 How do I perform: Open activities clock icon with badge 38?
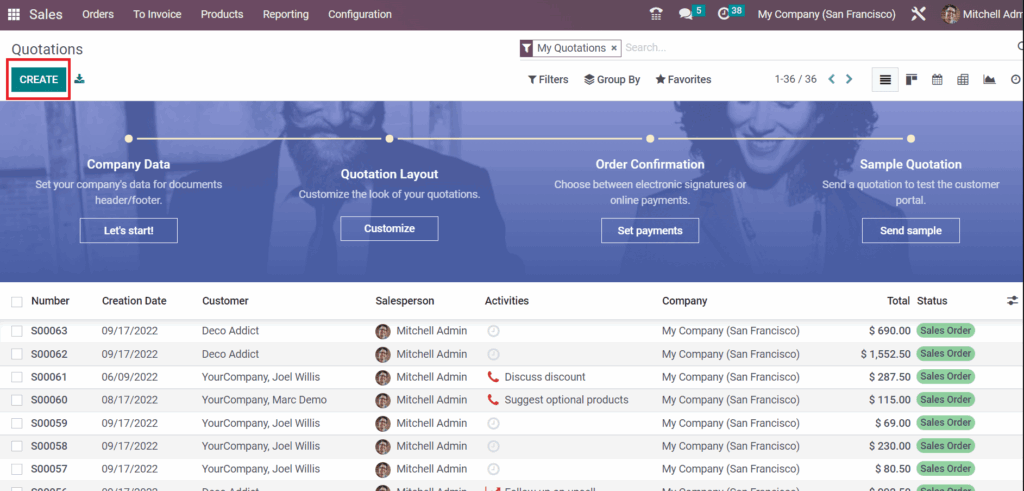tap(723, 14)
